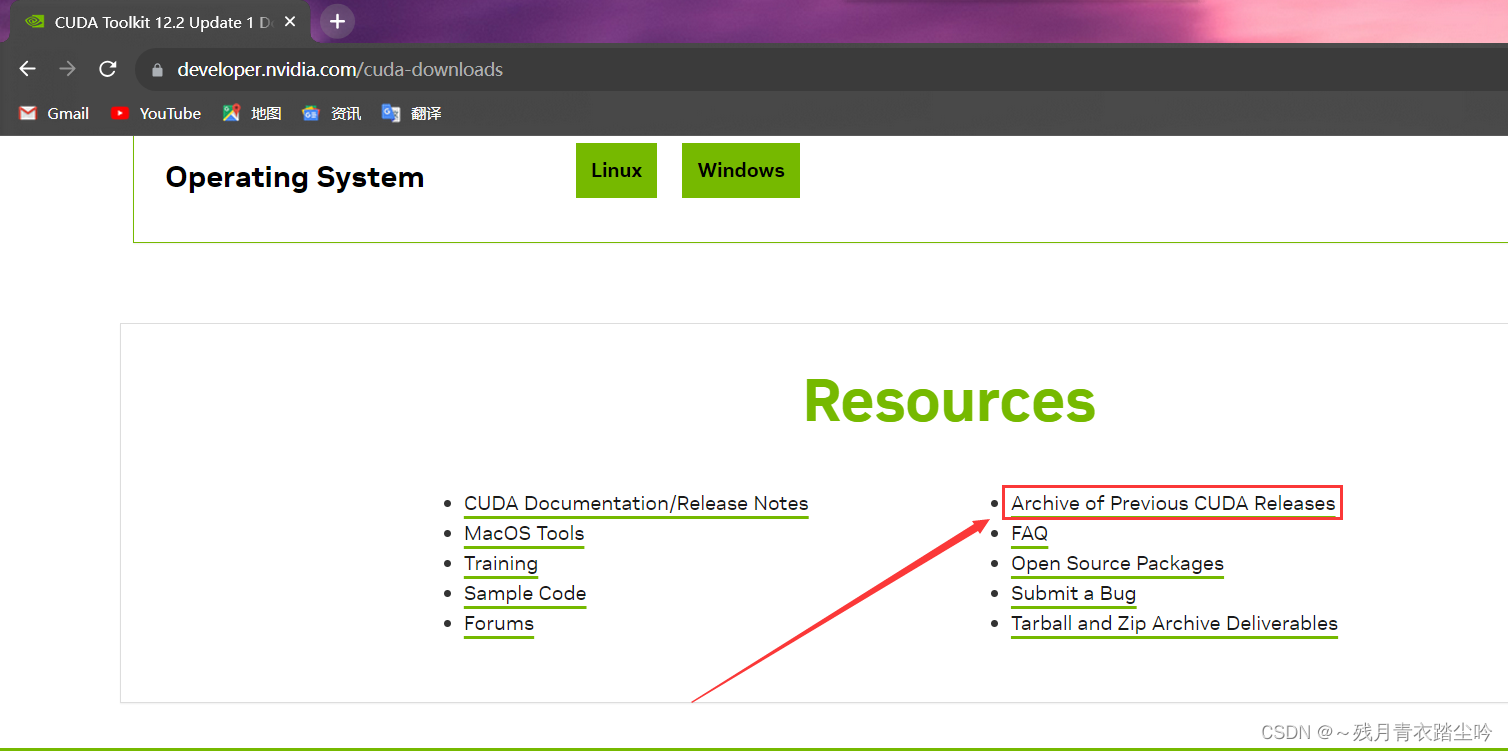Open the FAQ link
1508x751 pixels.
coord(1029,534)
